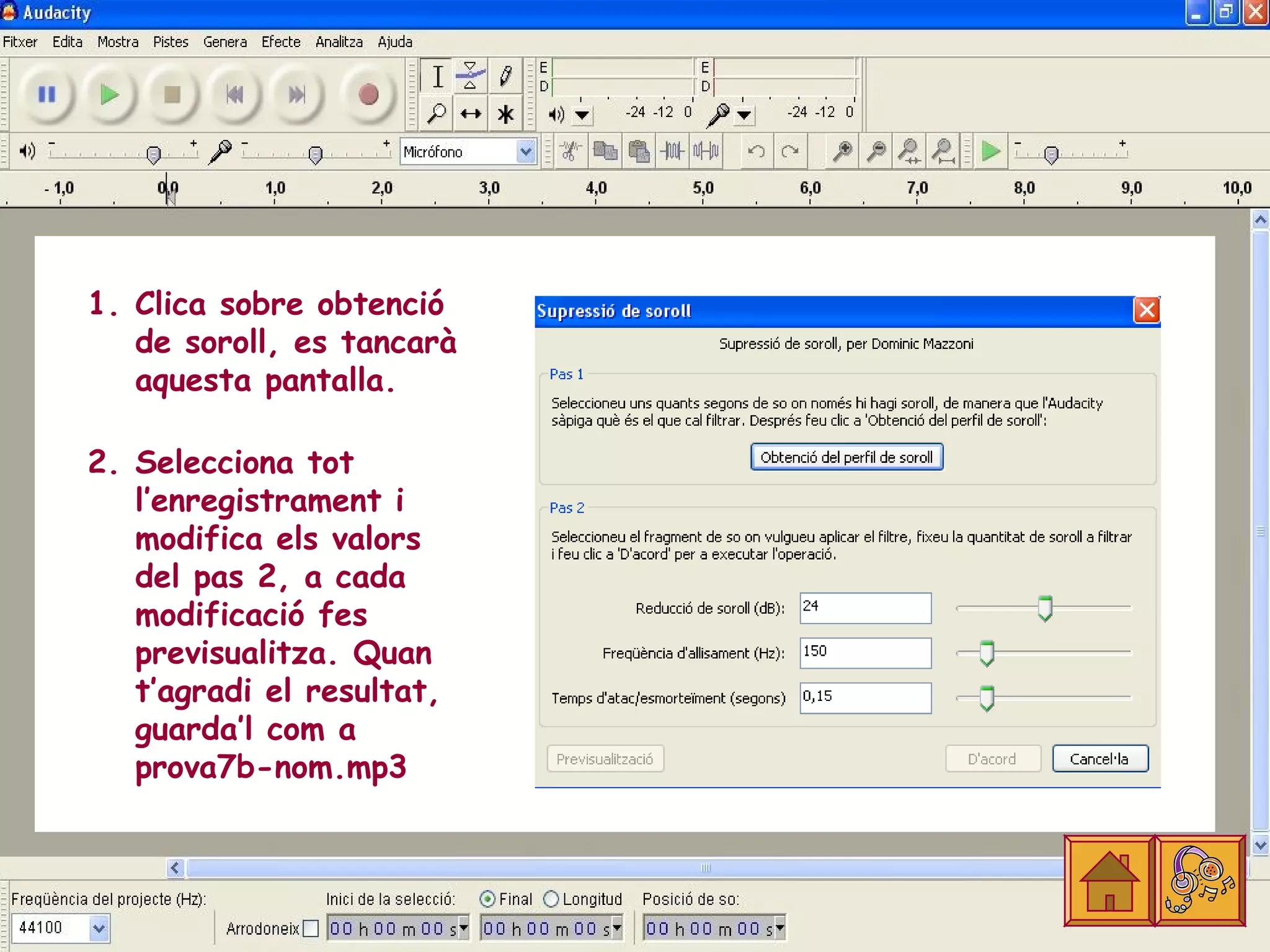Click the Redo arrow icon
The image size is (1270, 952).
click(x=789, y=151)
